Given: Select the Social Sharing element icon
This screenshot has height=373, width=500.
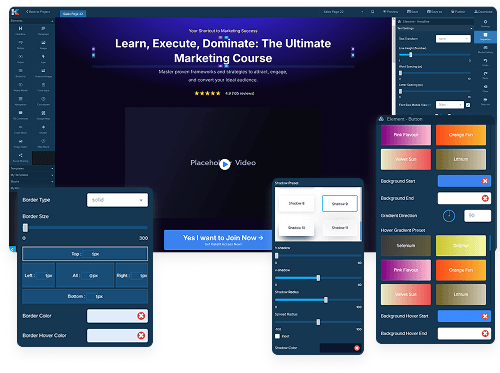Looking at the screenshot, I should point(20,155).
